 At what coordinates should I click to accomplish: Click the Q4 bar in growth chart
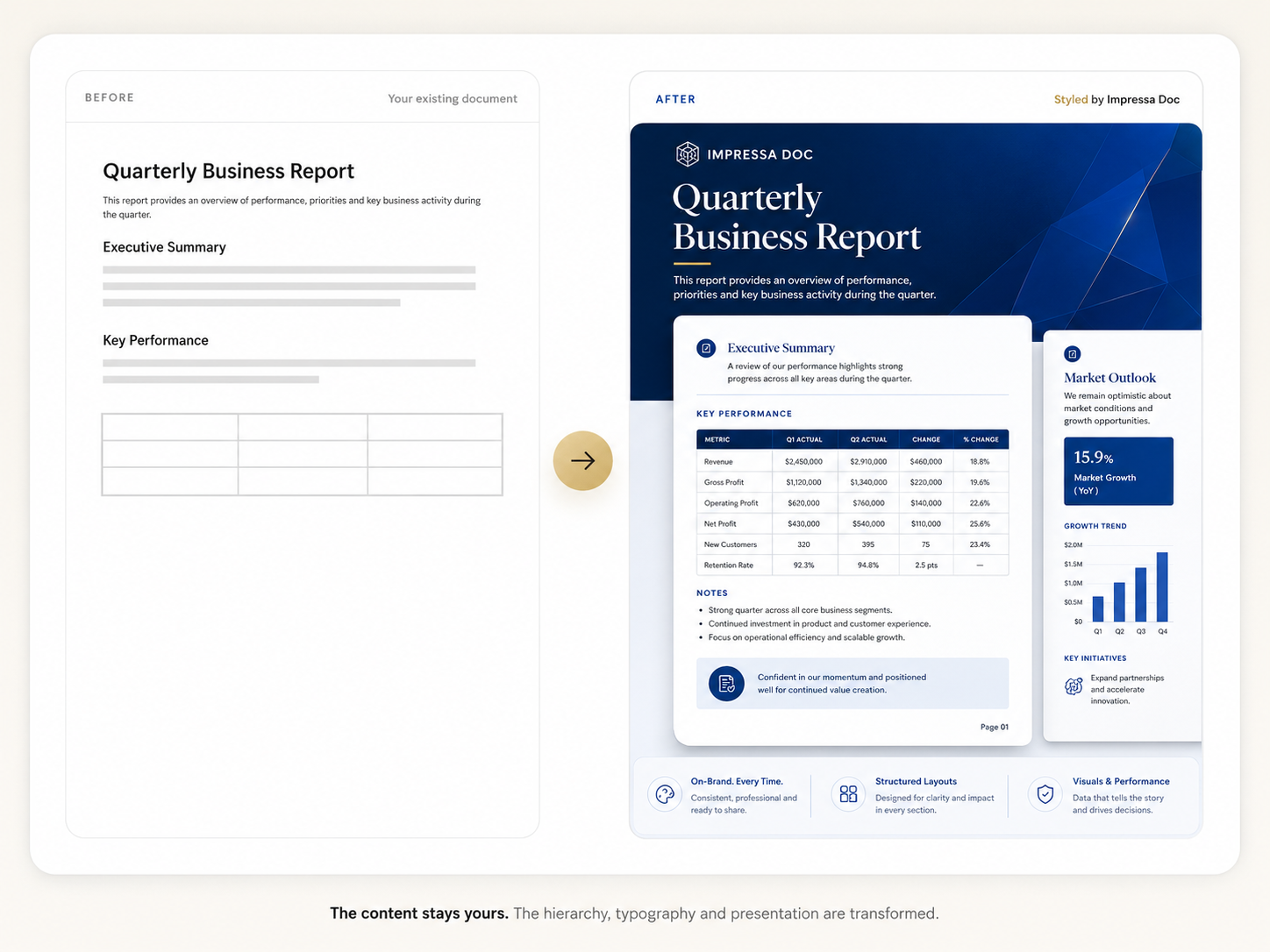coord(1162,586)
